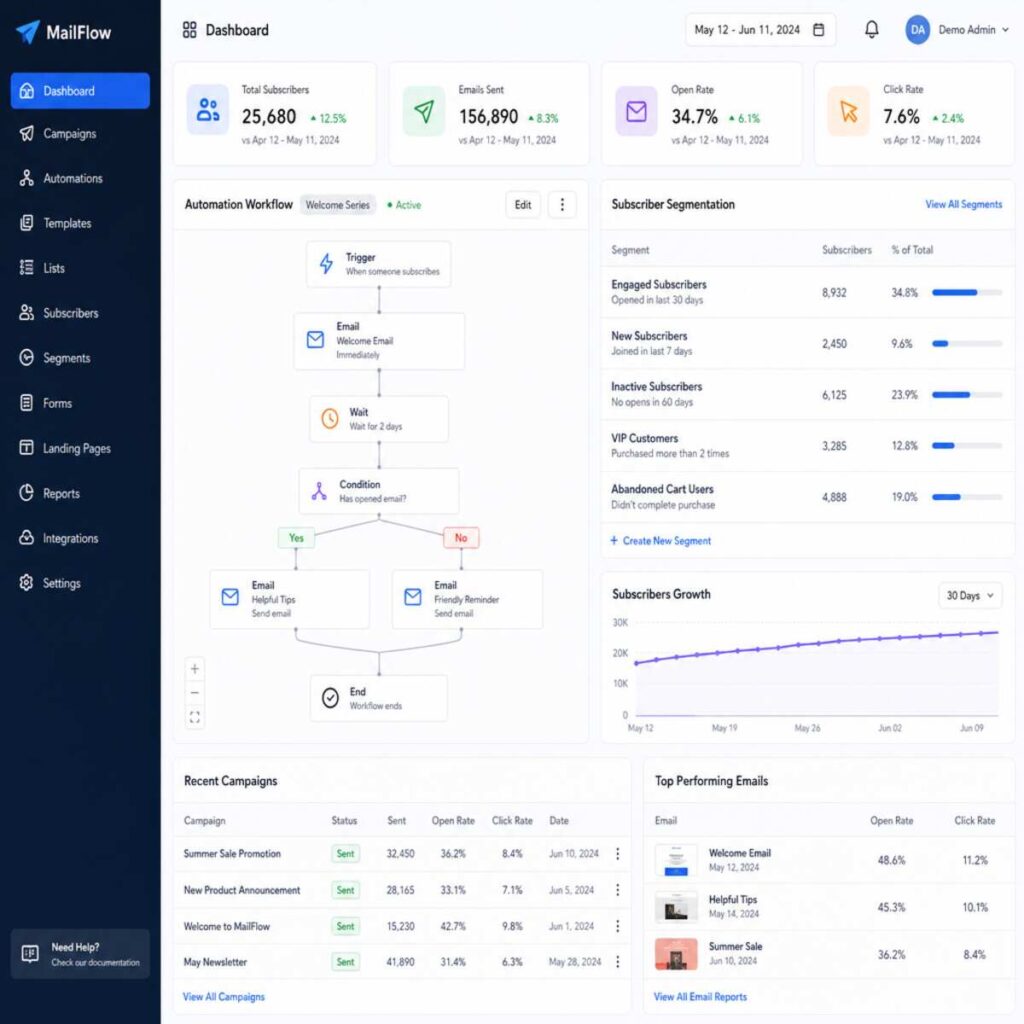The image size is (1024, 1024).
Task: Select the Condition branch node icon
Action: (319, 490)
